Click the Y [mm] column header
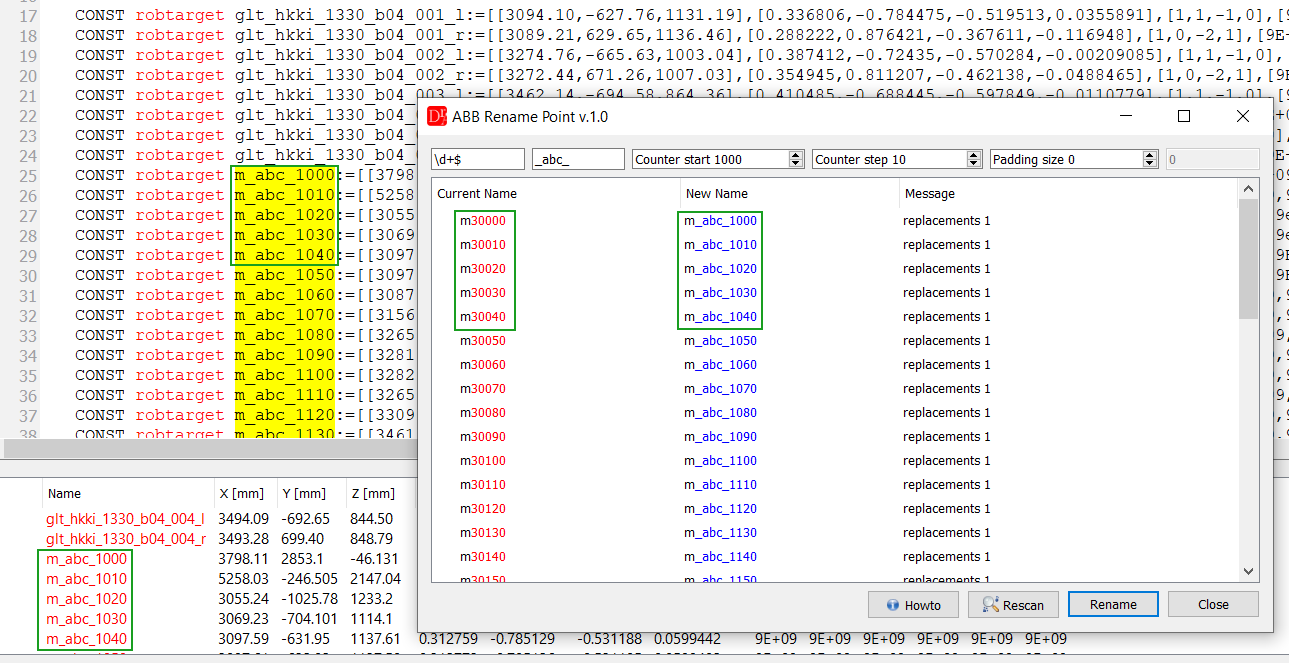The height and width of the screenshot is (663, 1289). coord(305,493)
